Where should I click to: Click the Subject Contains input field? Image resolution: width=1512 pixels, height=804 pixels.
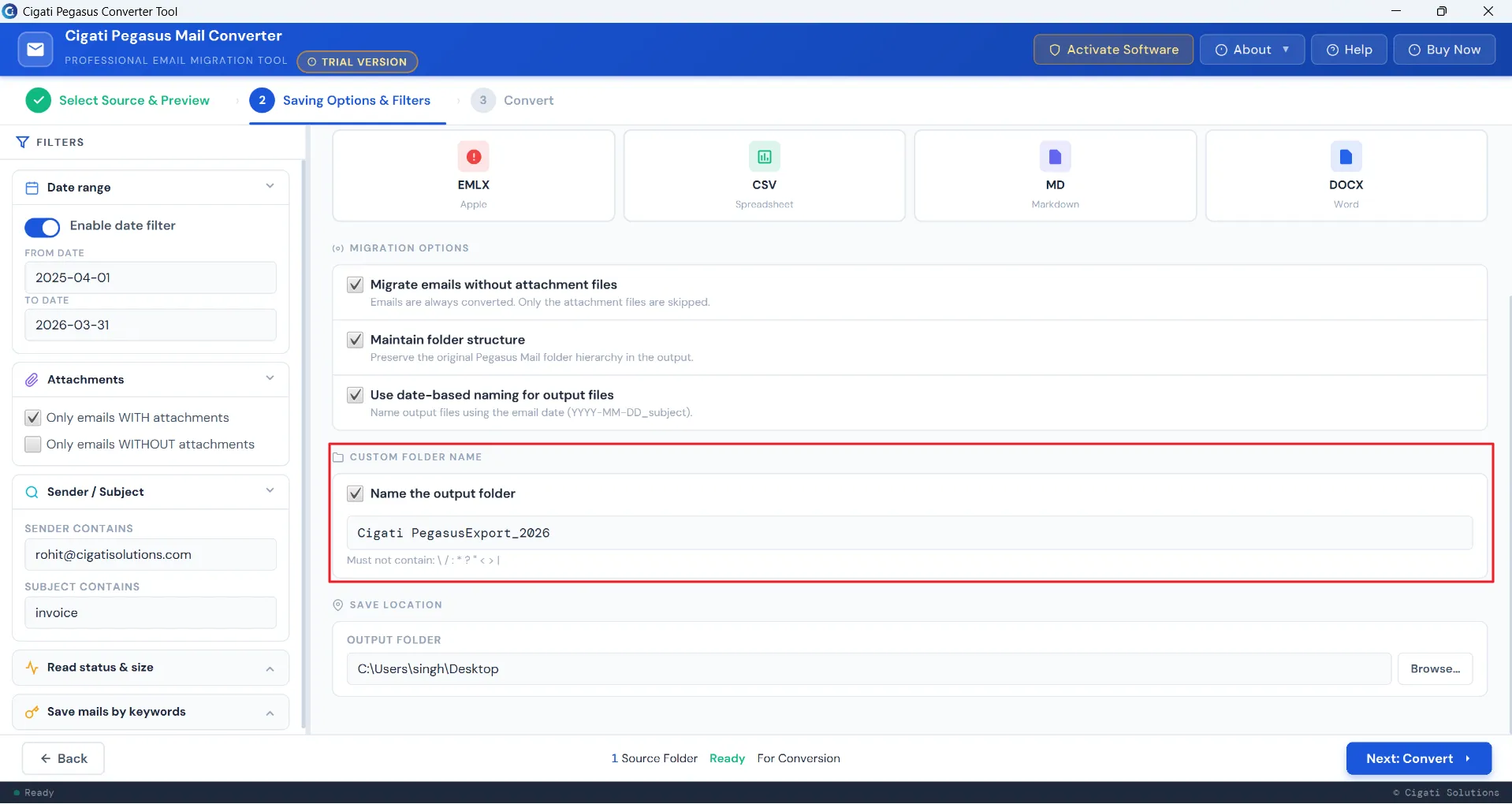(151, 613)
